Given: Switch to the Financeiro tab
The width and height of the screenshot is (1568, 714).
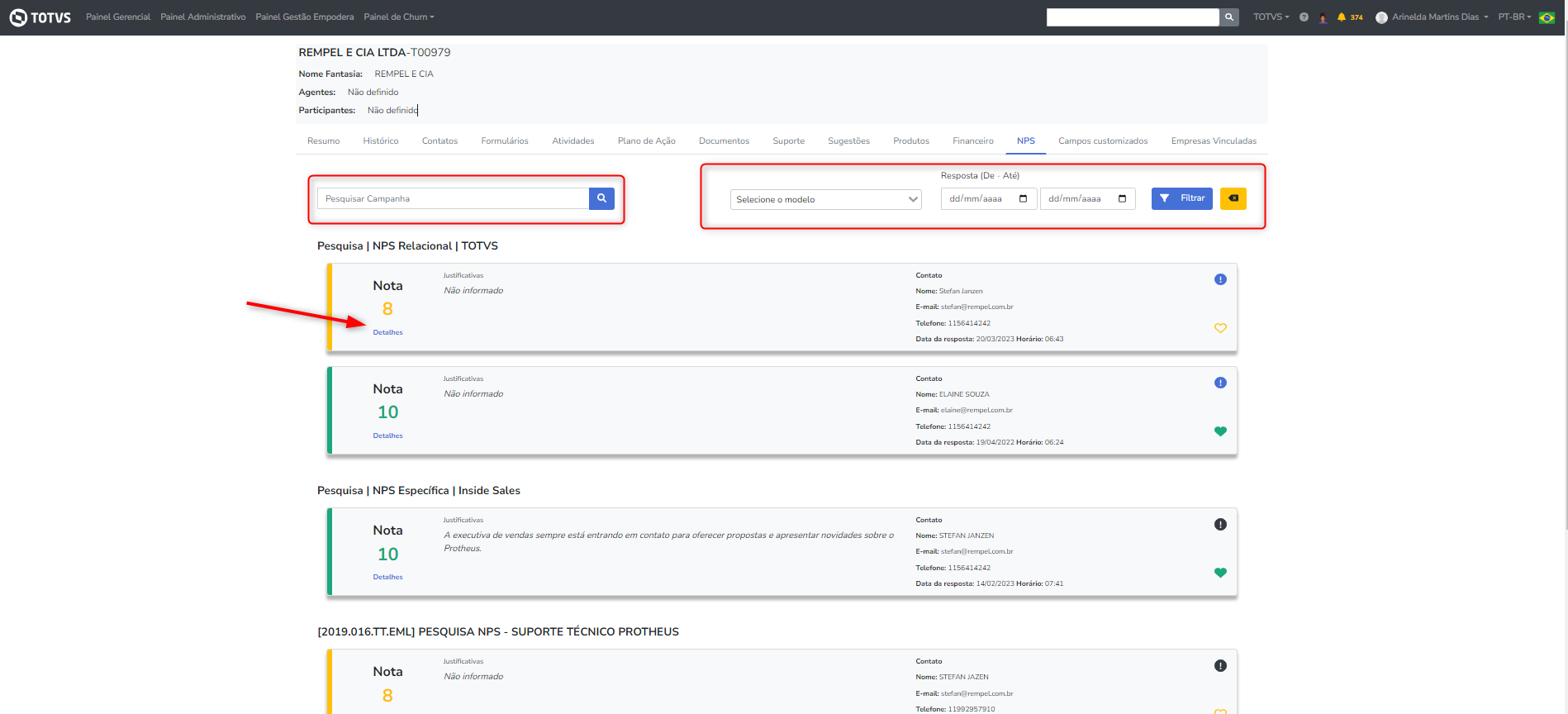Looking at the screenshot, I should point(972,141).
